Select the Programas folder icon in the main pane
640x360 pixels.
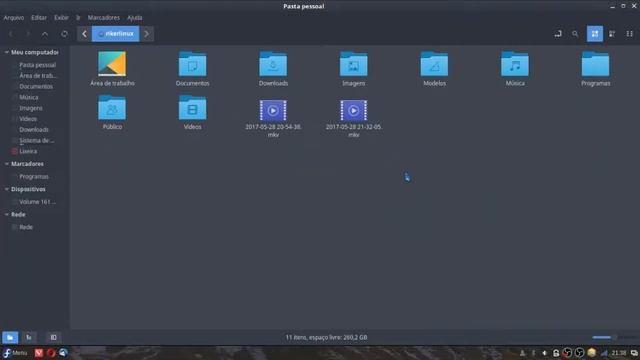[596, 64]
